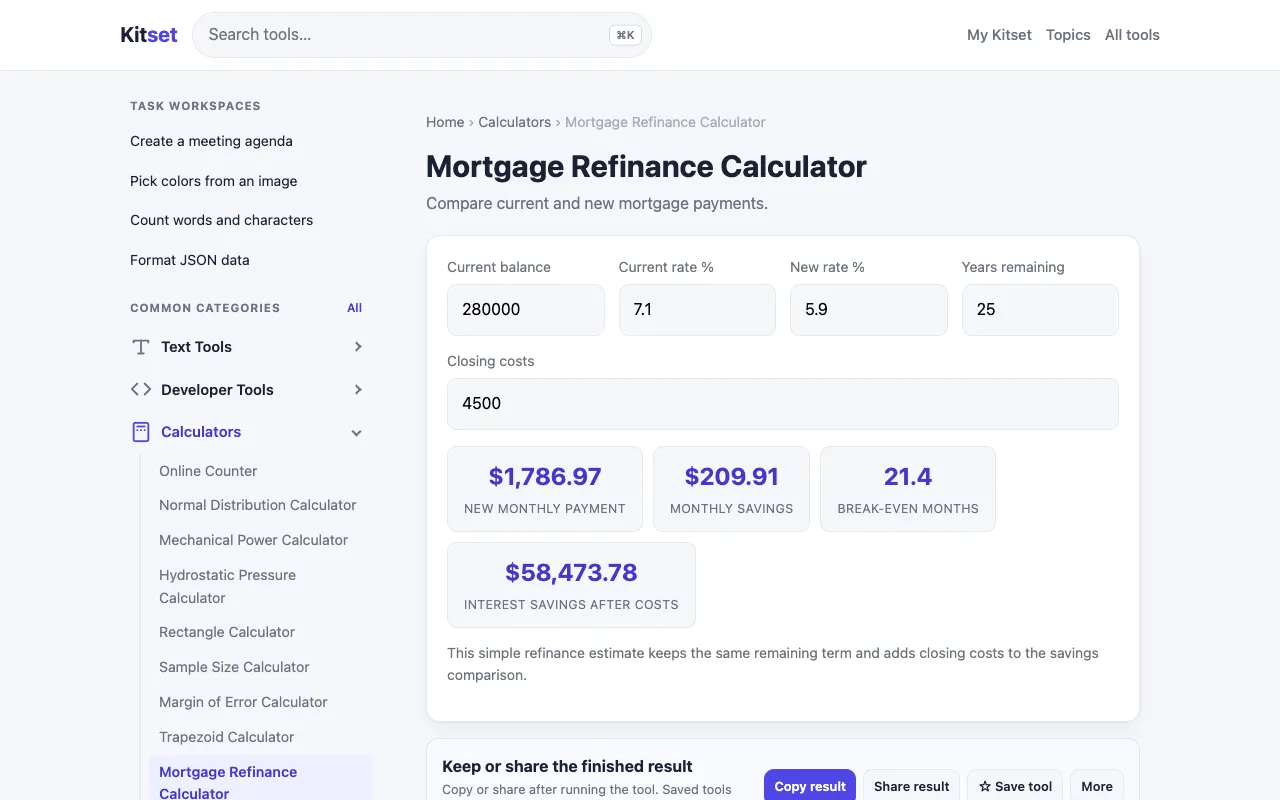
Task: Open Format JSON data workspace
Action: 190,260
